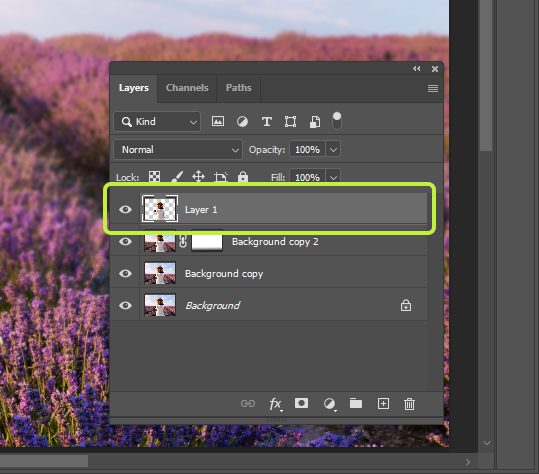Switch to the Layers tab
The height and width of the screenshot is (474, 539).
pyautogui.click(x=134, y=88)
